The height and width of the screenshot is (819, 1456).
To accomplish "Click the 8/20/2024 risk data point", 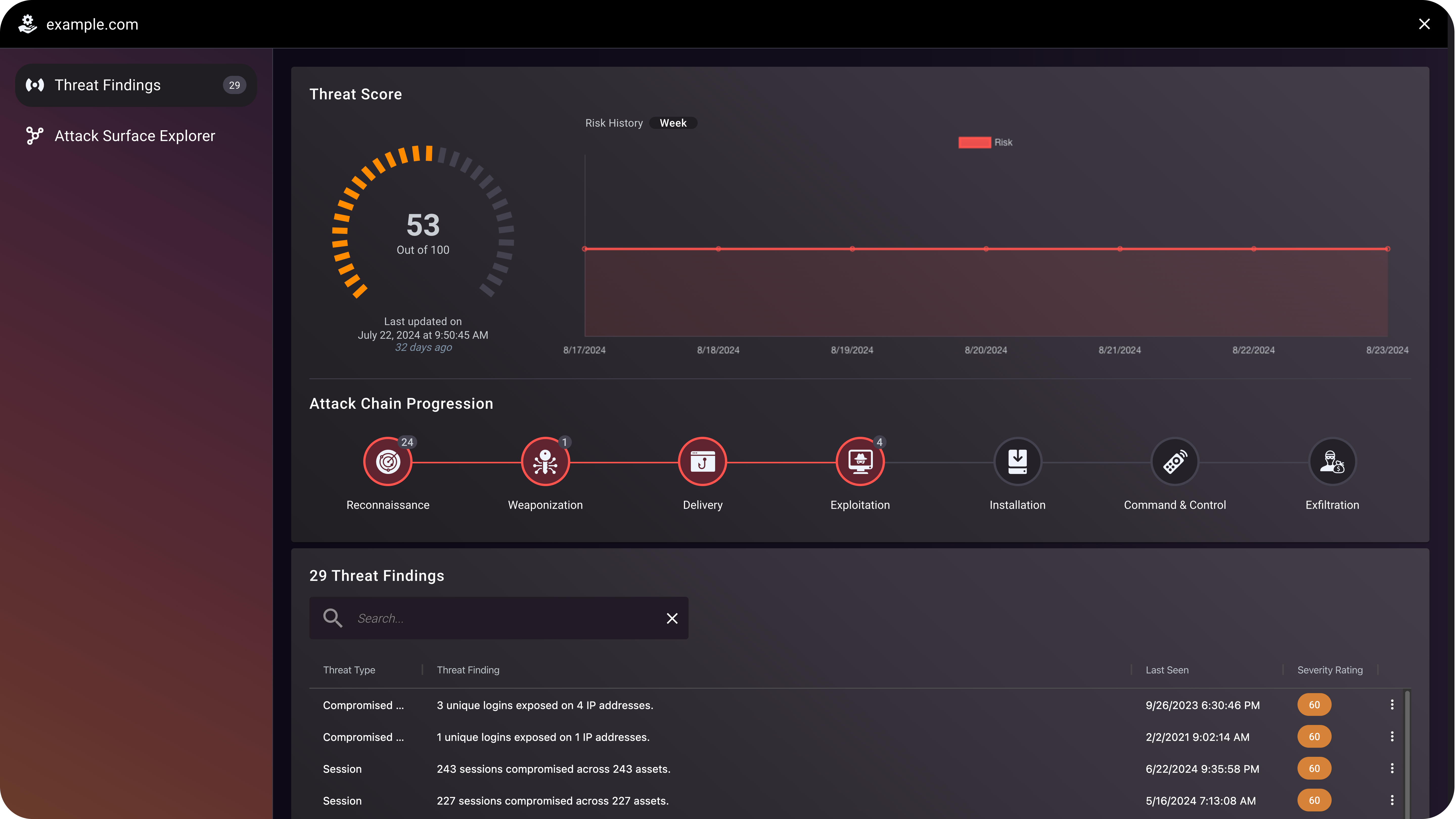I will click(x=986, y=249).
